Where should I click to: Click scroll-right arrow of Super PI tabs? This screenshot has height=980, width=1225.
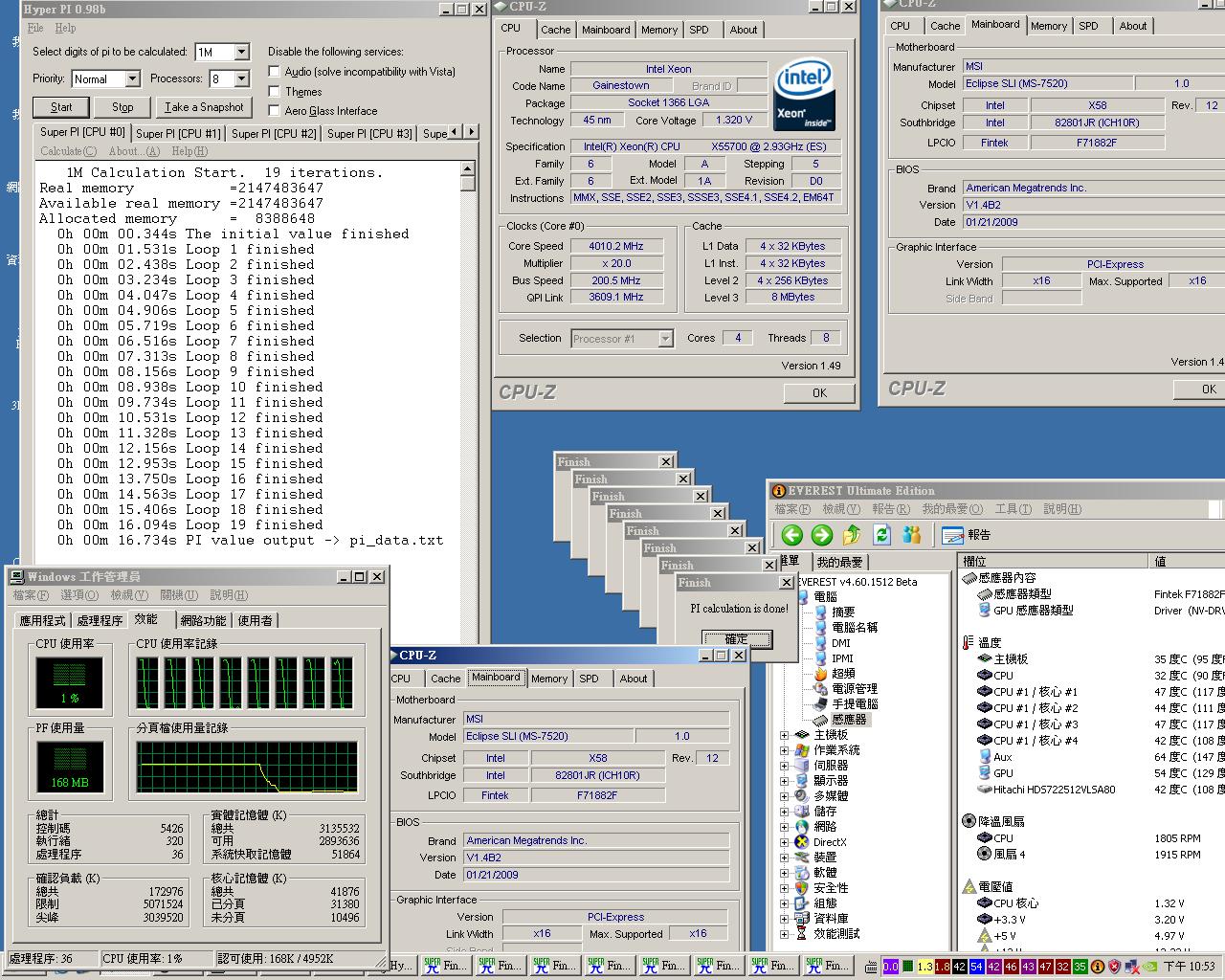[x=470, y=132]
